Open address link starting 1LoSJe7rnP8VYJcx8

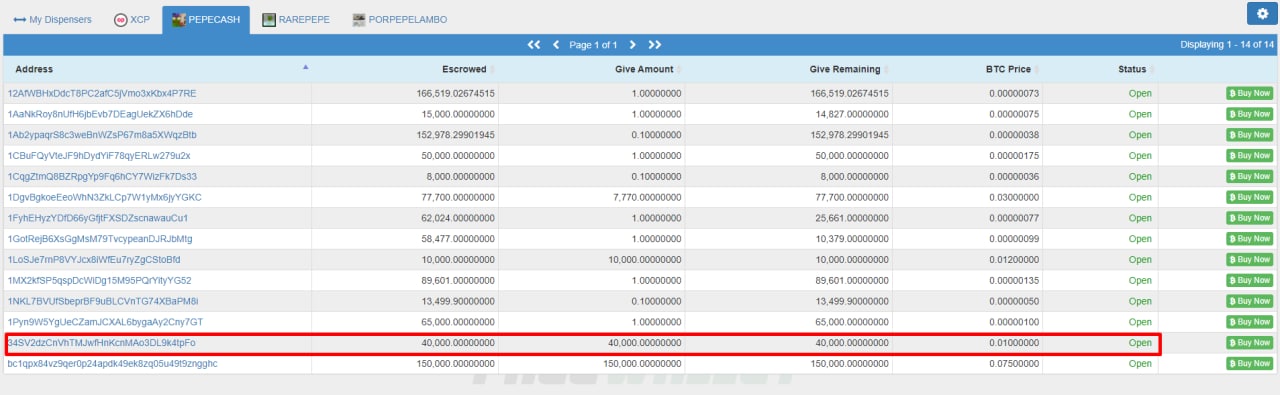coord(94,259)
